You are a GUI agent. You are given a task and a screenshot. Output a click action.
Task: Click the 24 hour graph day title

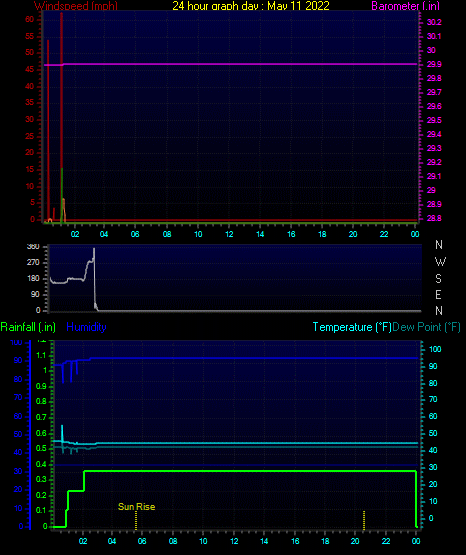coord(251,5)
